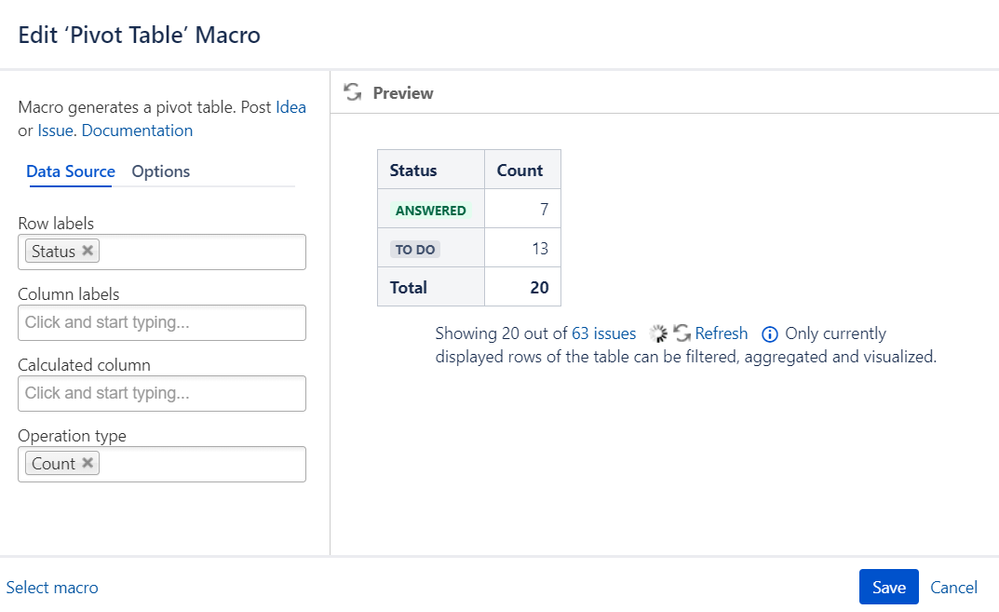Remove the Count tag from Operation type
This screenshot has width=999, height=612.
[x=88, y=463]
